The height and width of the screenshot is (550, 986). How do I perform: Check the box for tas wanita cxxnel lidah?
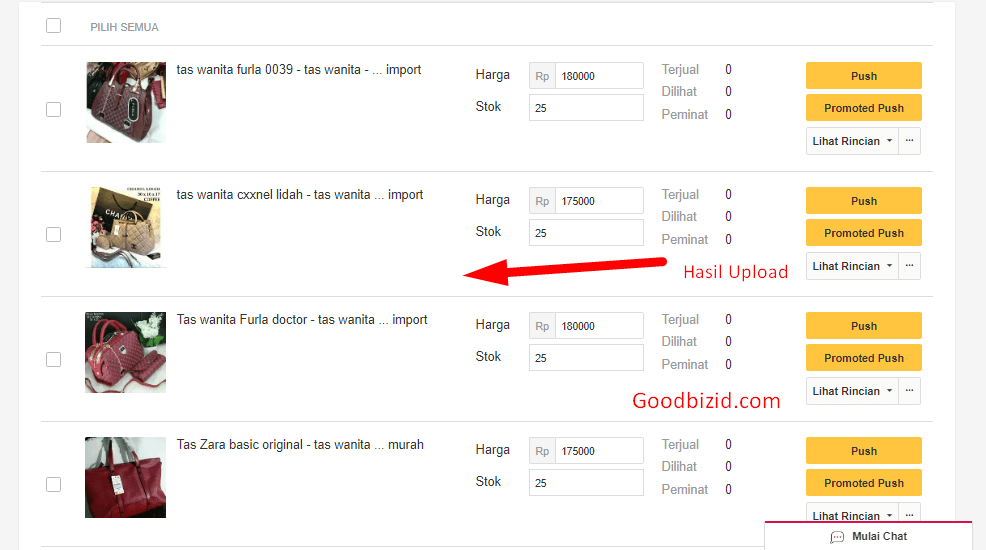[54, 234]
